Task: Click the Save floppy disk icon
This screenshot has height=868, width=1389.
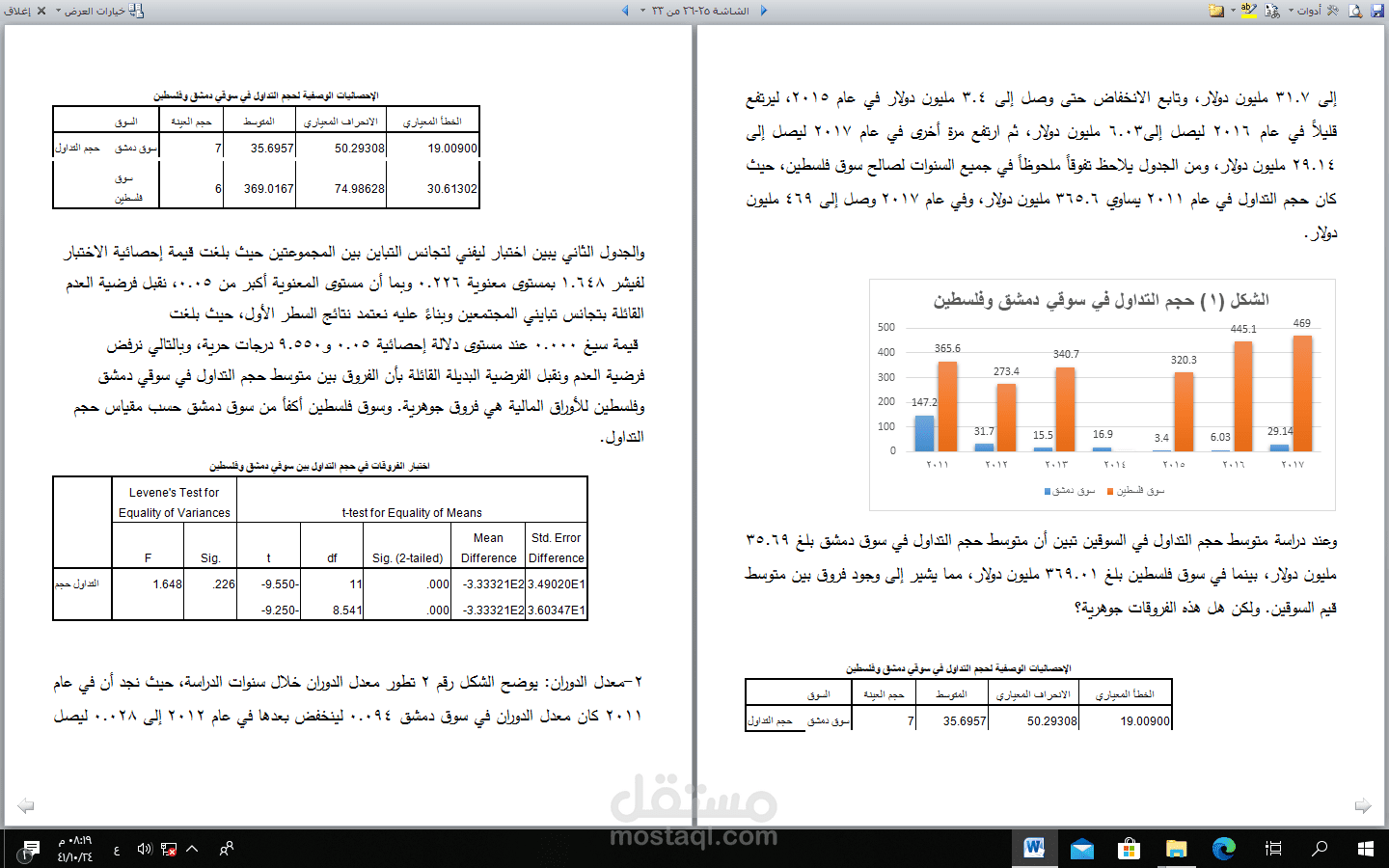Action: coord(1377,11)
